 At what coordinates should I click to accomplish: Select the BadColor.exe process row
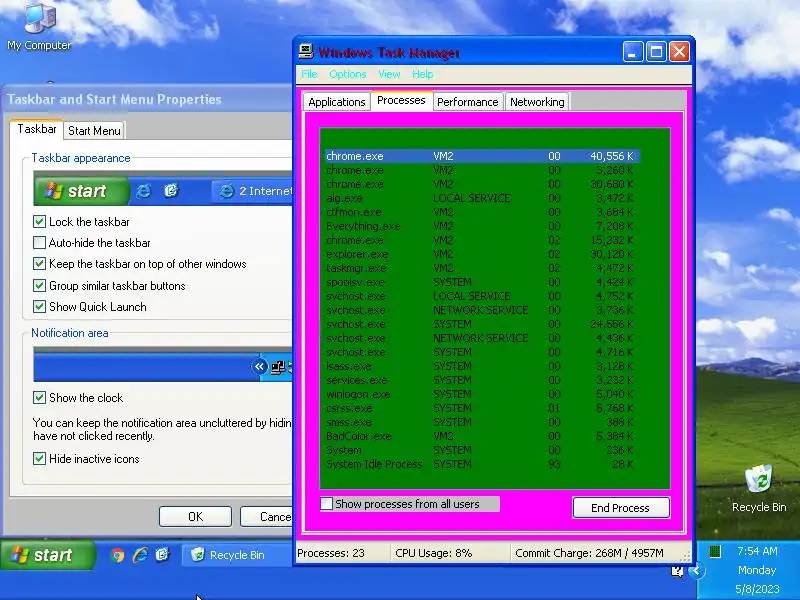tap(482, 436)
